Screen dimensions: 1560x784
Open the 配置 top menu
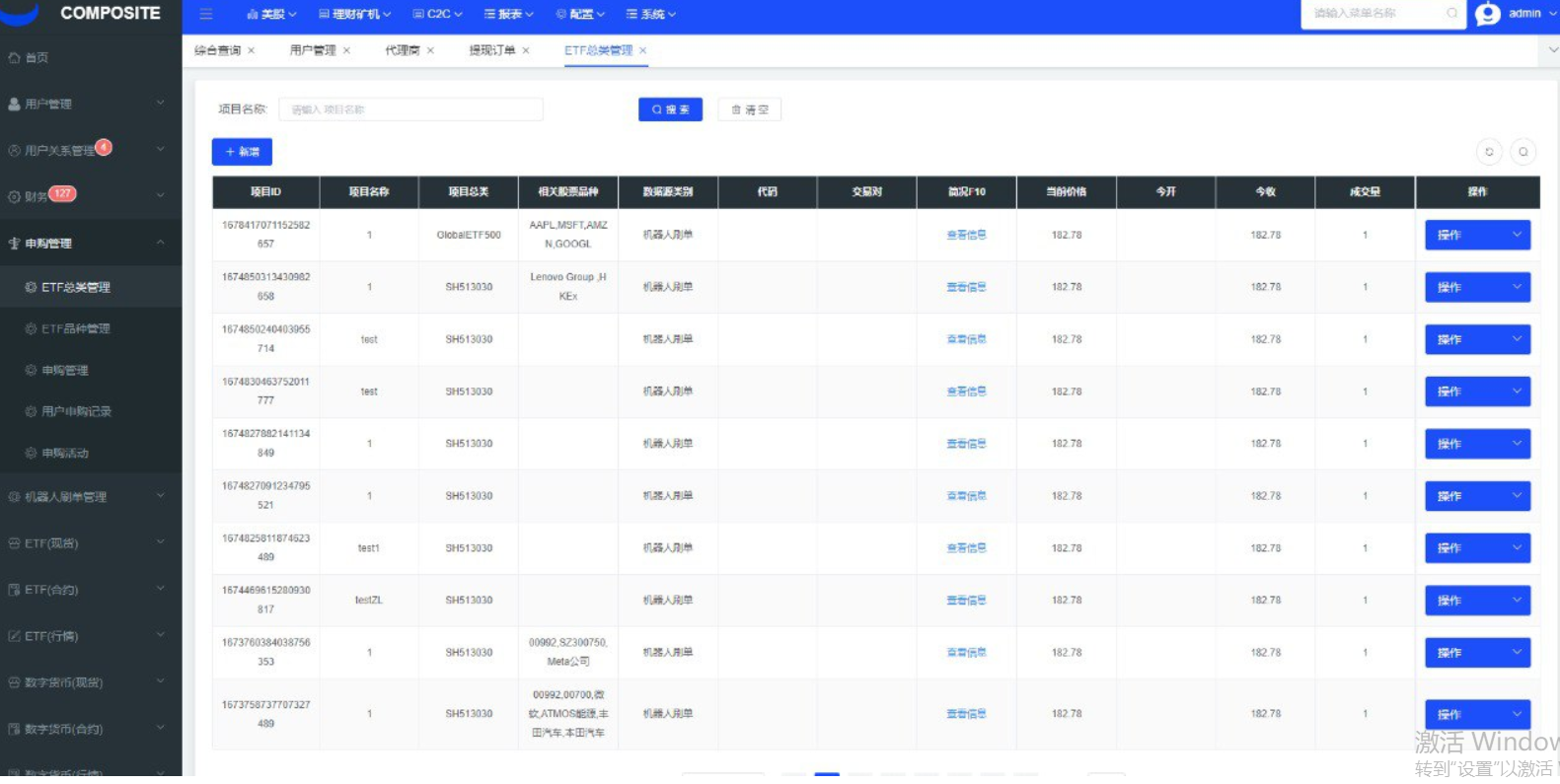point(580,14)
